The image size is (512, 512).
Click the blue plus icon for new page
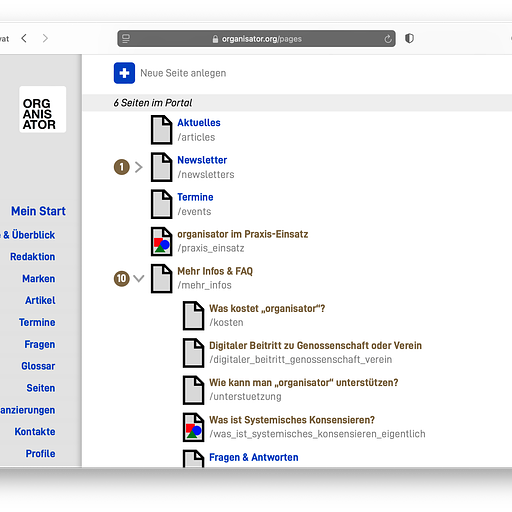tap(124, 73)
